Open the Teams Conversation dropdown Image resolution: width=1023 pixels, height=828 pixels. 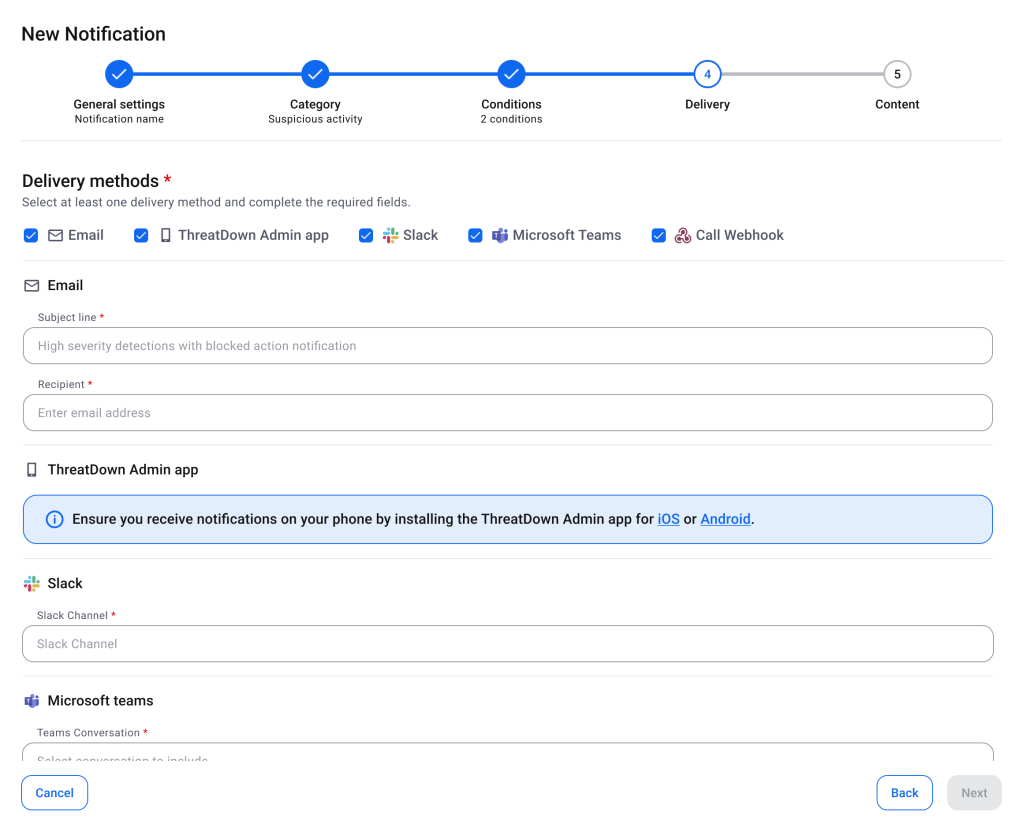[x=507, y=753]
